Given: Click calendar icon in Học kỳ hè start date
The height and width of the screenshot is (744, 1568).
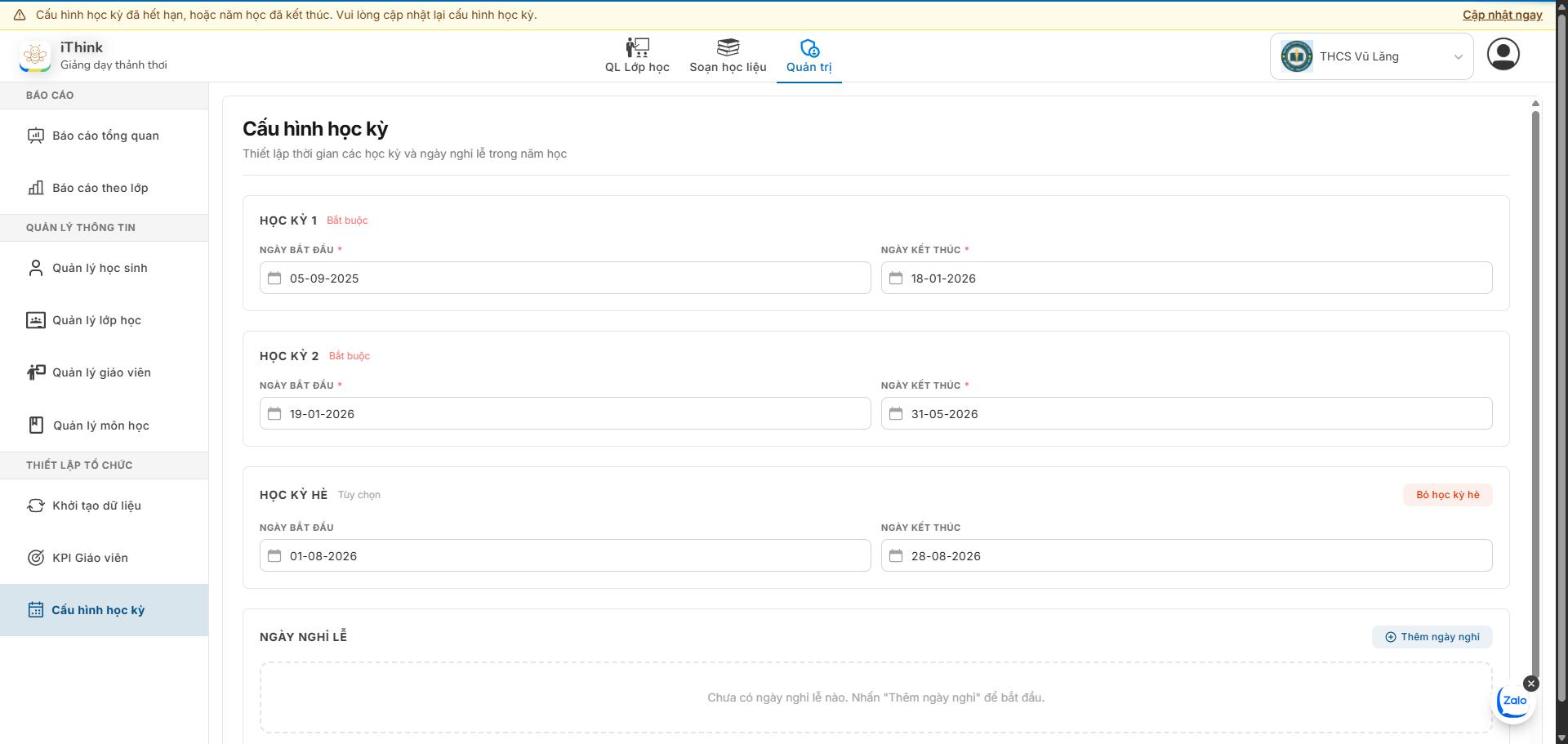Looking at the screenshot, I should (274, 556).
